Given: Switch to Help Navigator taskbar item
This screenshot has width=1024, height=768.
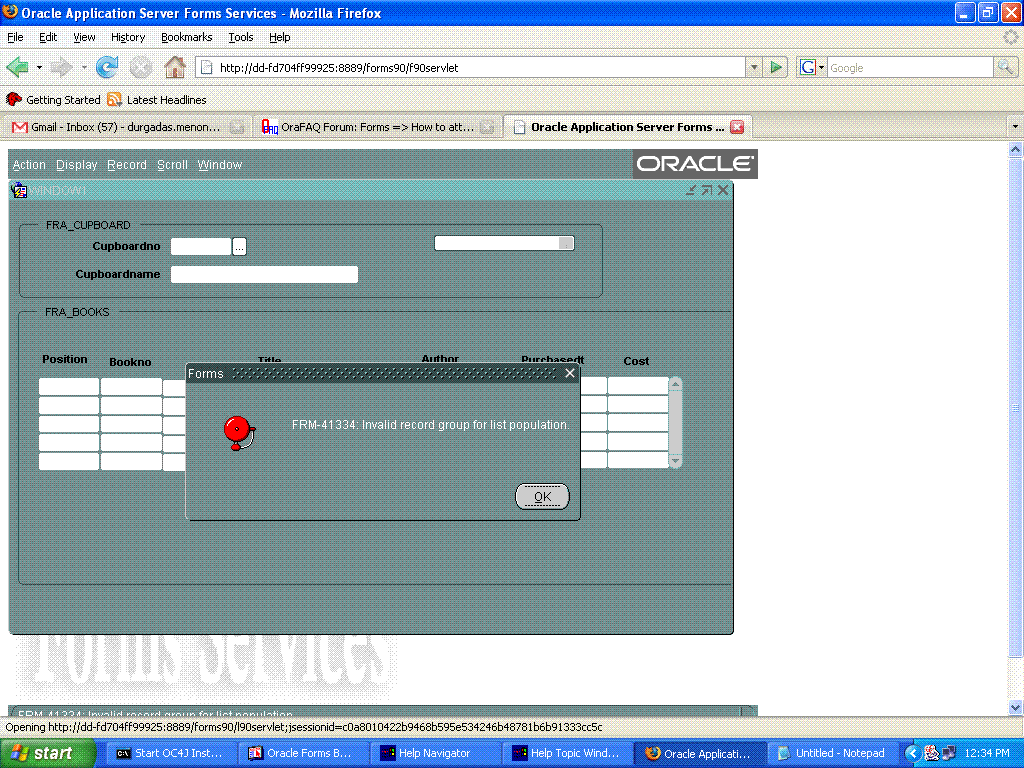Looking at the screenshot, I should click(x=434, y=753).
